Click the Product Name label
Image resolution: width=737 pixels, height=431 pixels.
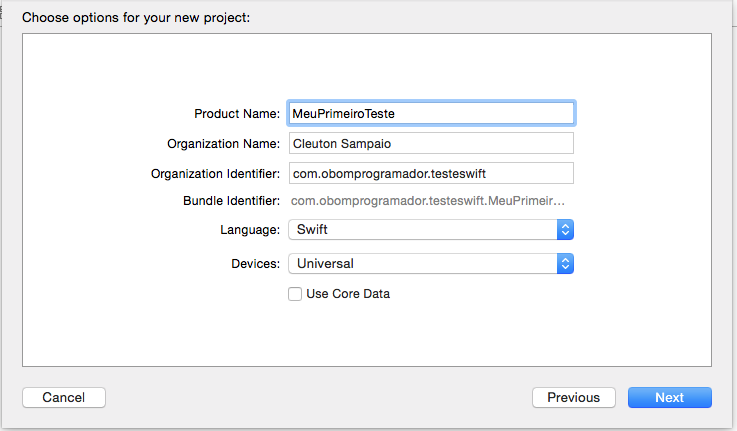[237, 114]
